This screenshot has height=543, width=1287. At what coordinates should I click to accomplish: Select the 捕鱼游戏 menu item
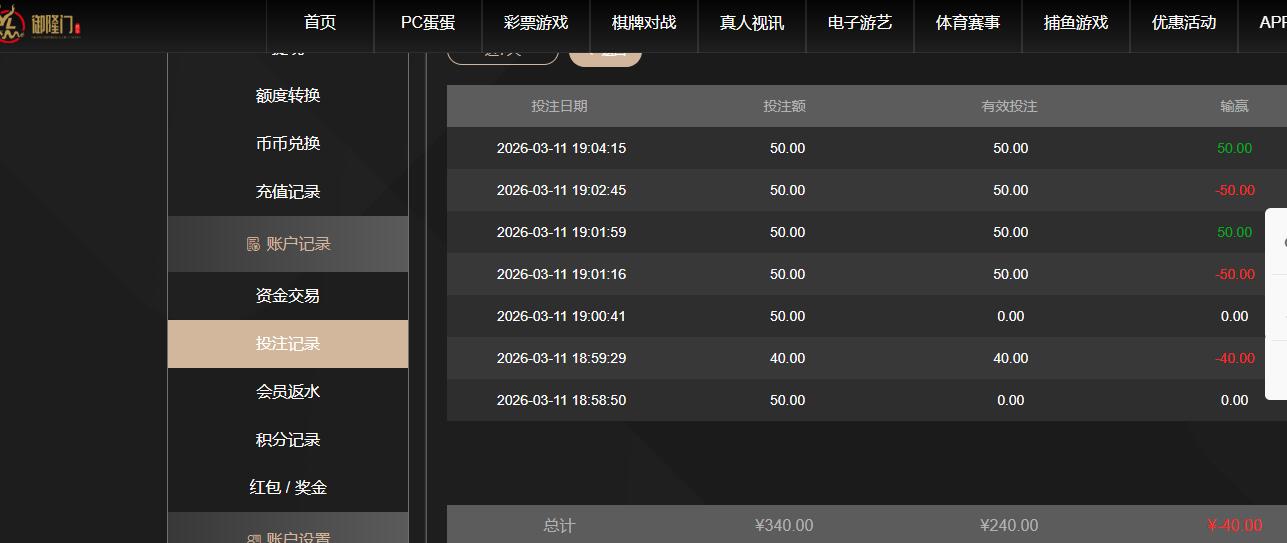pyautogui.click(x=1076, y=23)
